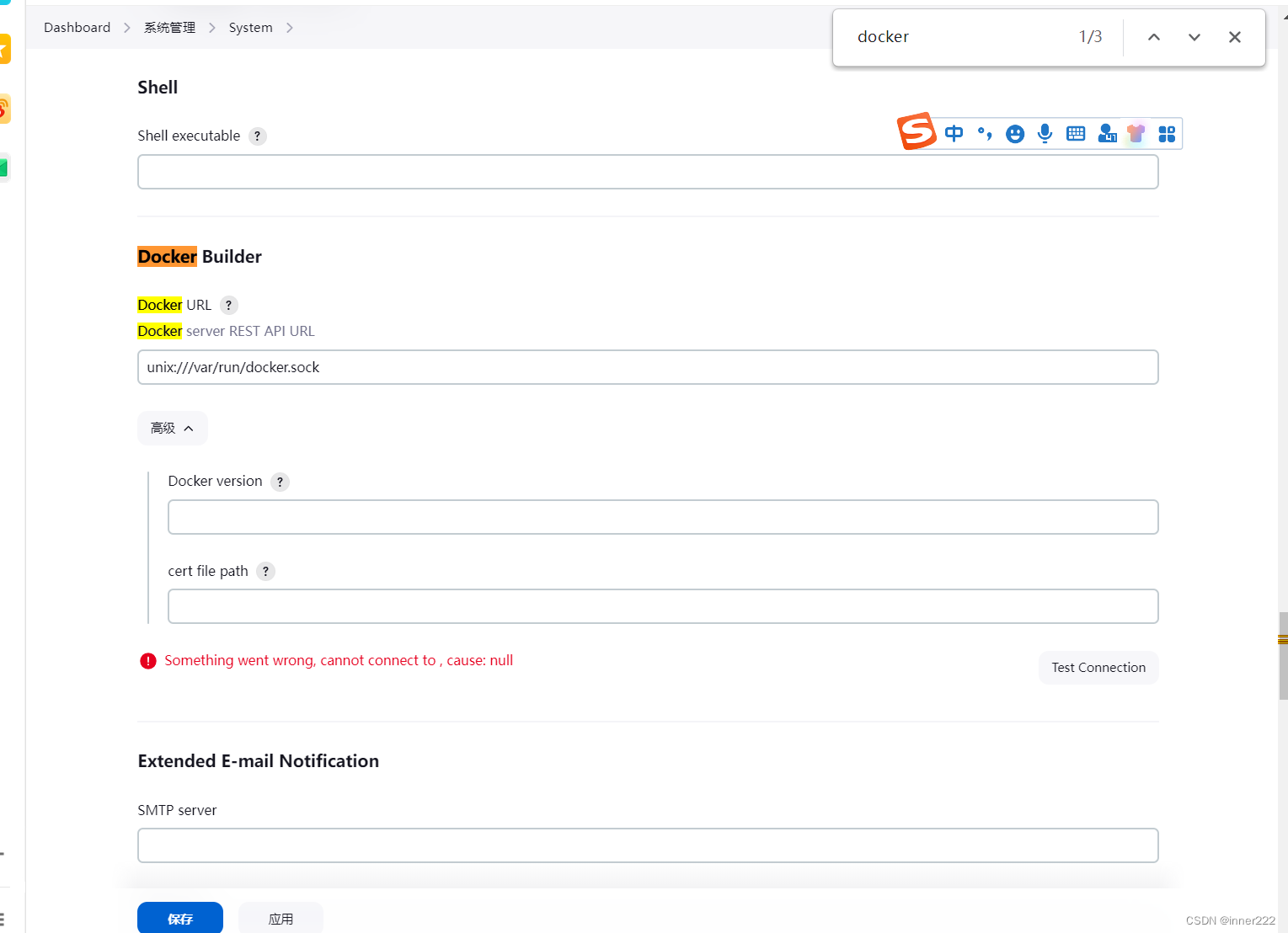Click the Docker Builder section heading
This screenshot has height=933, width=1288.
(200, 257)
